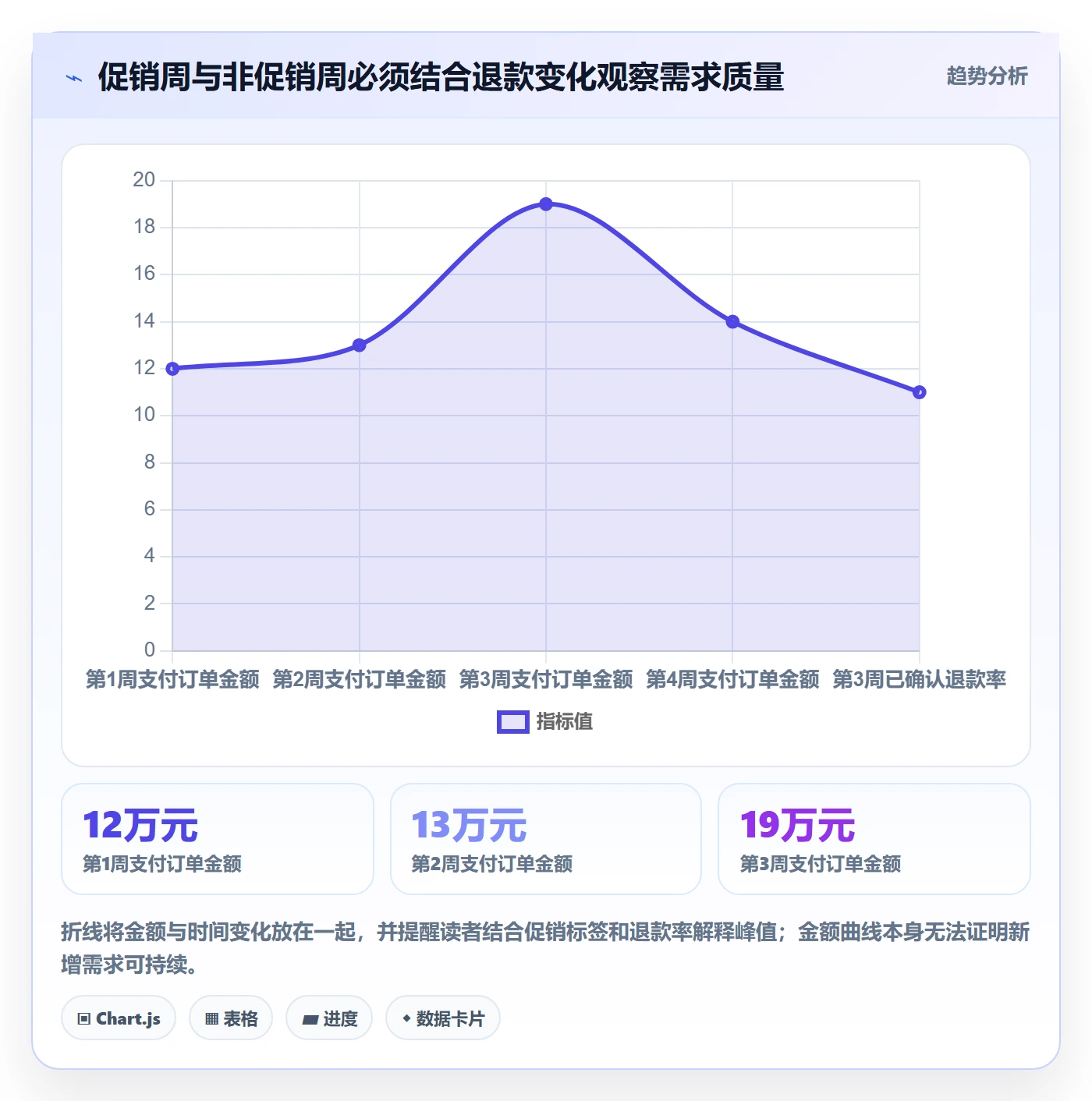
Task: Click the 第3周支付订单金额 caption under 19万元
Action: coord(821,864)
